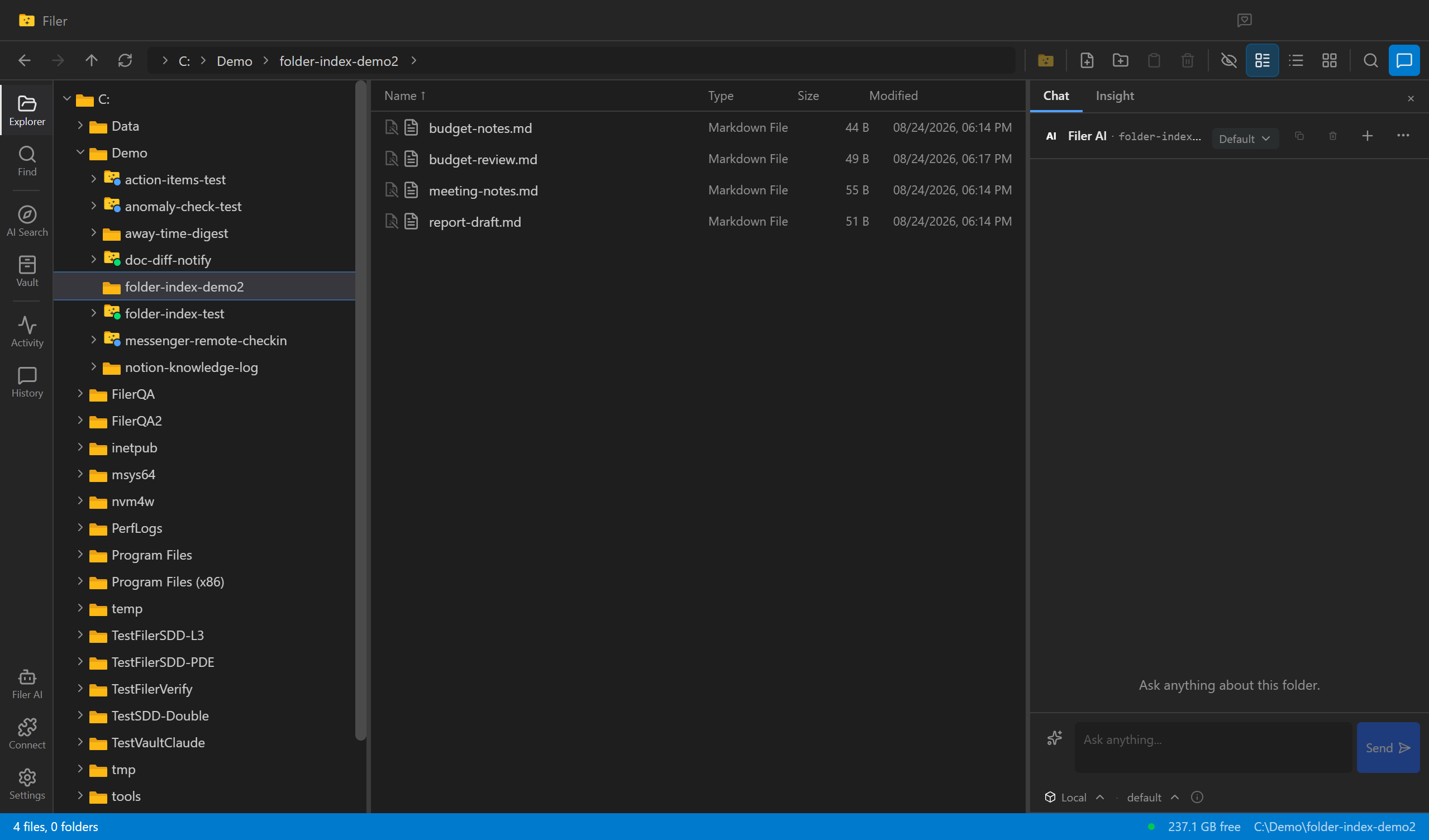Click the paste clipboard icon
The image size is (1429, 840).
[x=1154, y=61]
